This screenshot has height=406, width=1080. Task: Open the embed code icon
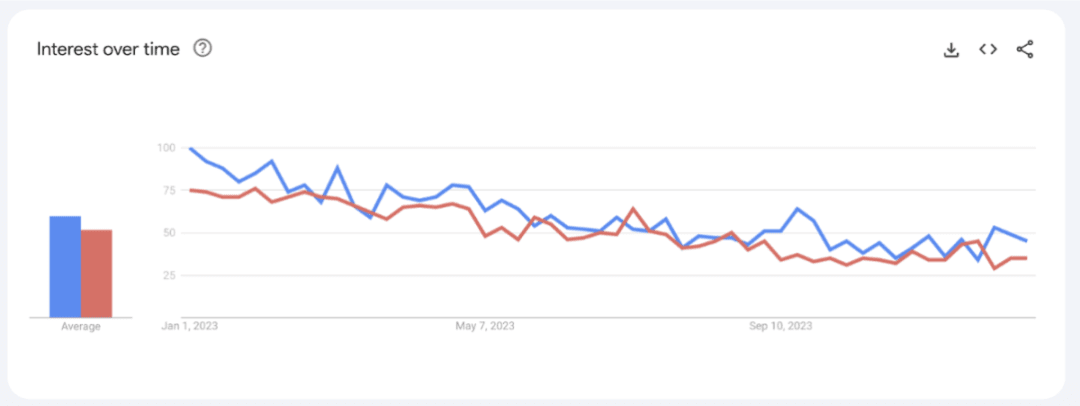988,49
